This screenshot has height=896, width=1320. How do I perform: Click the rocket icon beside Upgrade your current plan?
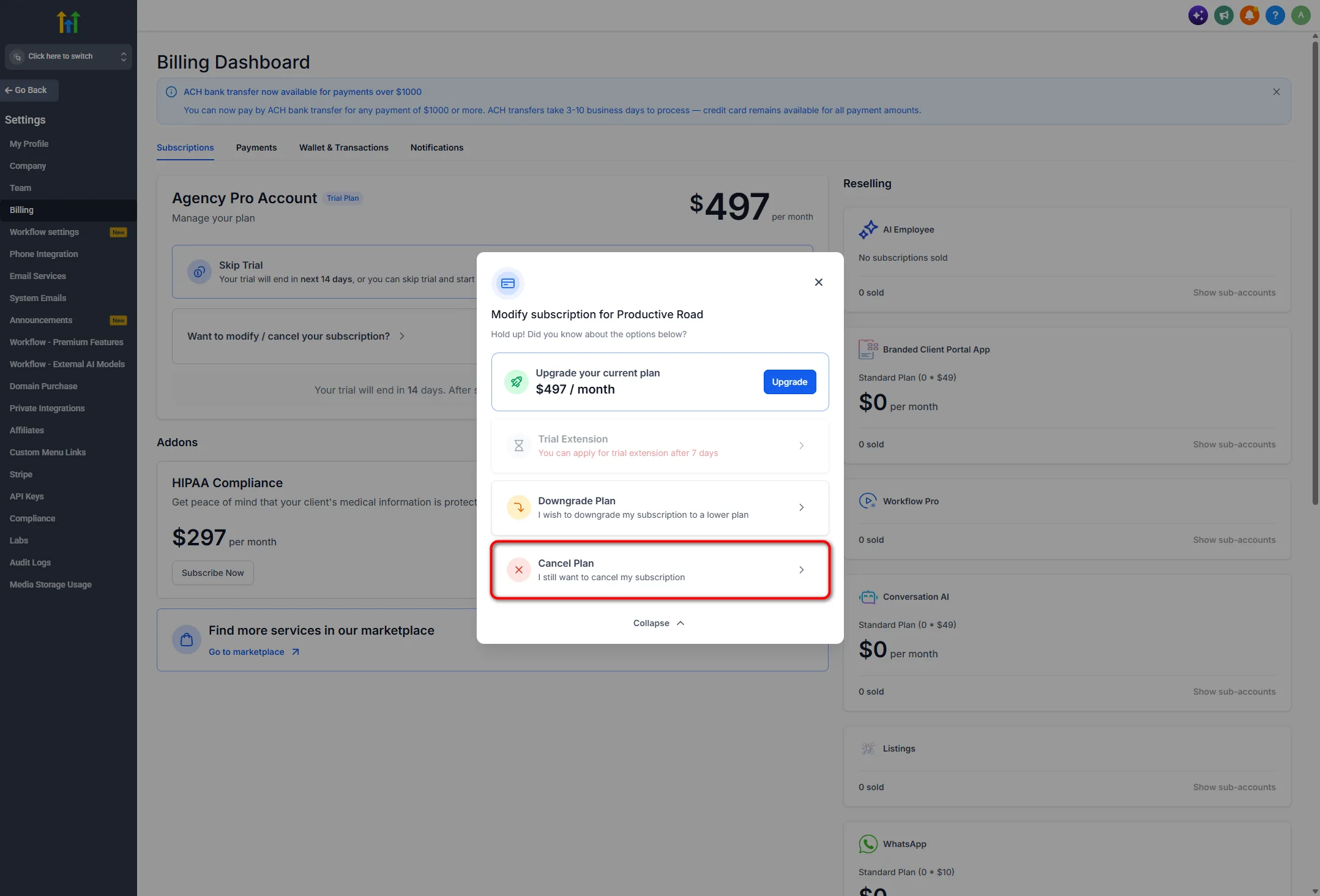(516, 382)
